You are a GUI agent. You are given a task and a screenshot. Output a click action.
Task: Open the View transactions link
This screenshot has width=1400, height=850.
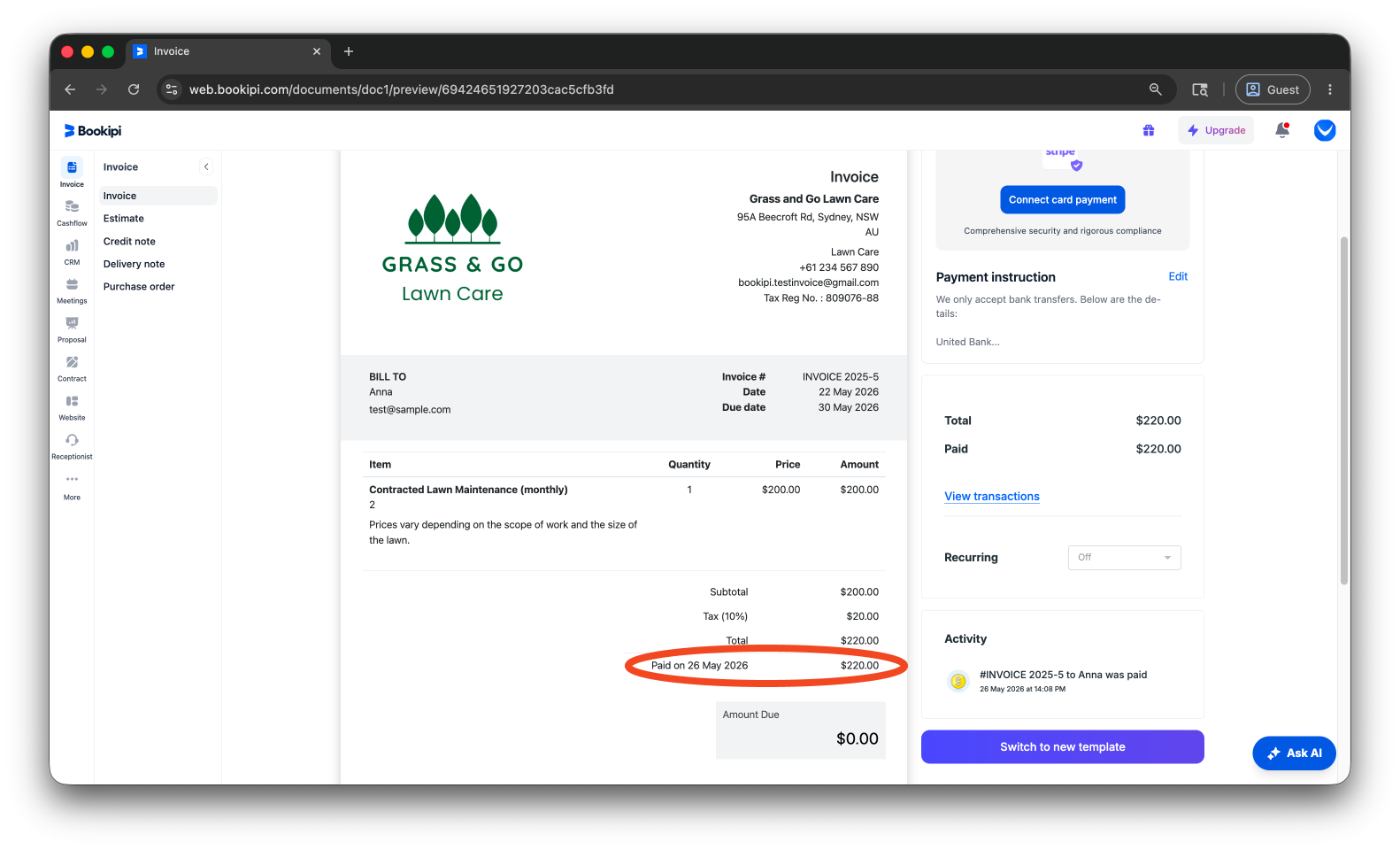pos(991,497)
